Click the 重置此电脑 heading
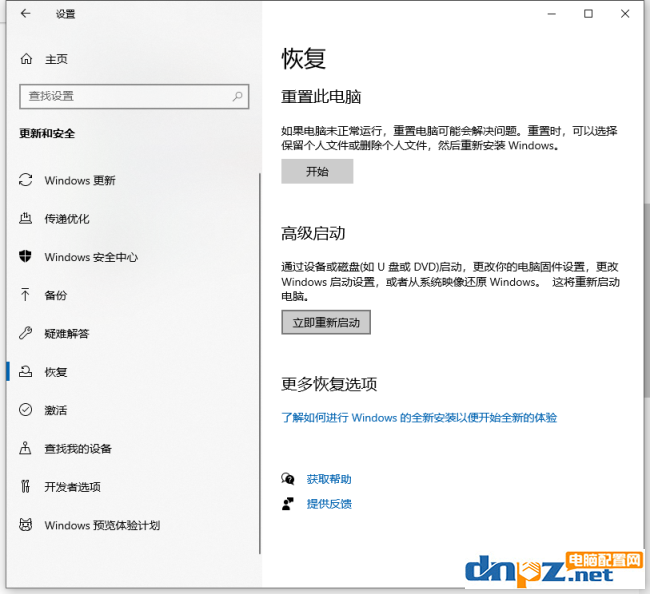The width and height of the screenshot is (650, 594). point(321,97)
